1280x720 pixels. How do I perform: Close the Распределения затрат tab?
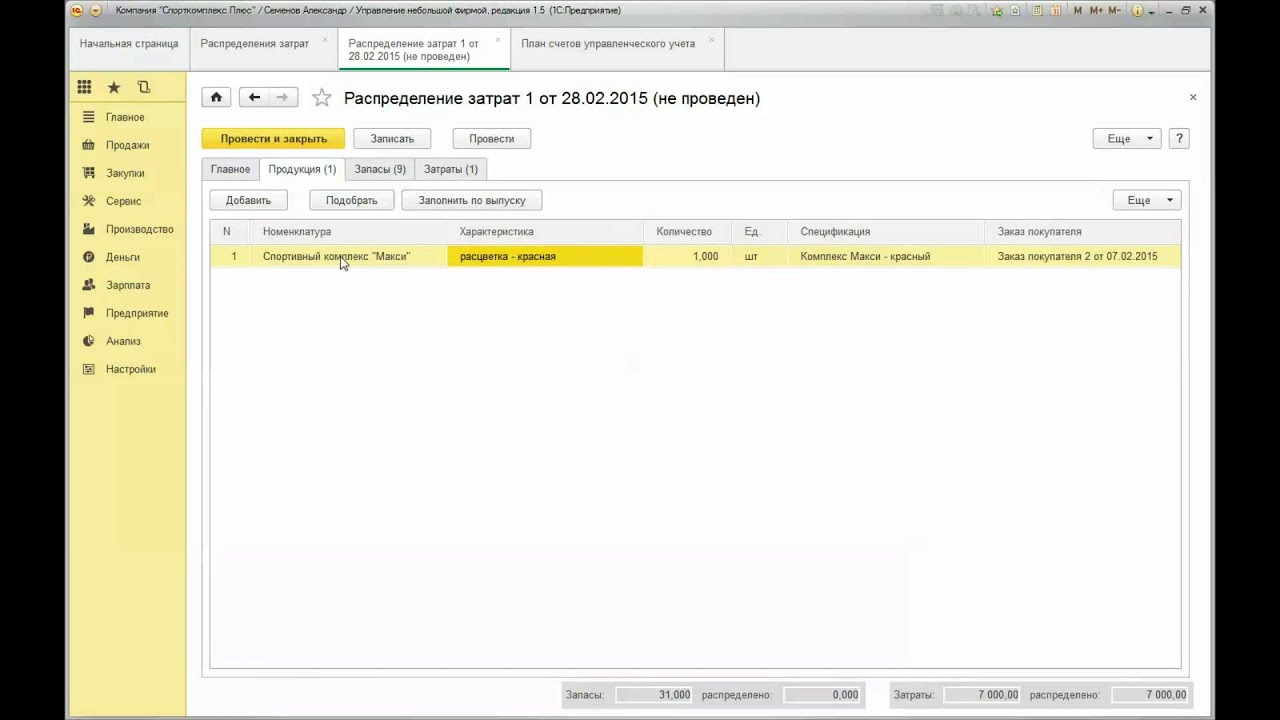325,40
